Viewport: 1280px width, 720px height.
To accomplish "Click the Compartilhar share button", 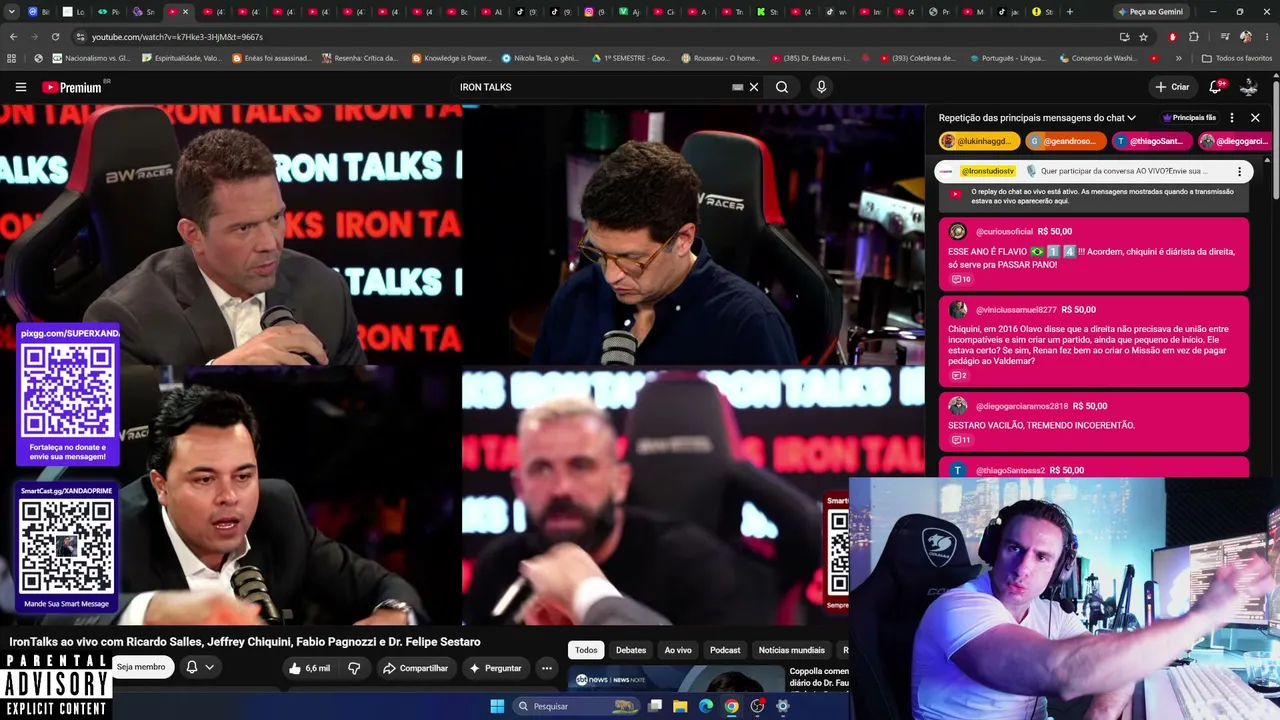I will 415,668.
